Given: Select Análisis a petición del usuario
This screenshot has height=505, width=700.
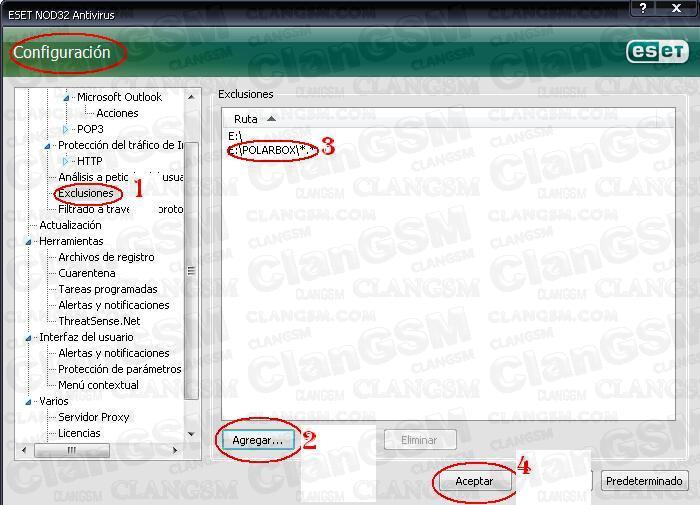Looking at the screenshot, I should (121, 177).
